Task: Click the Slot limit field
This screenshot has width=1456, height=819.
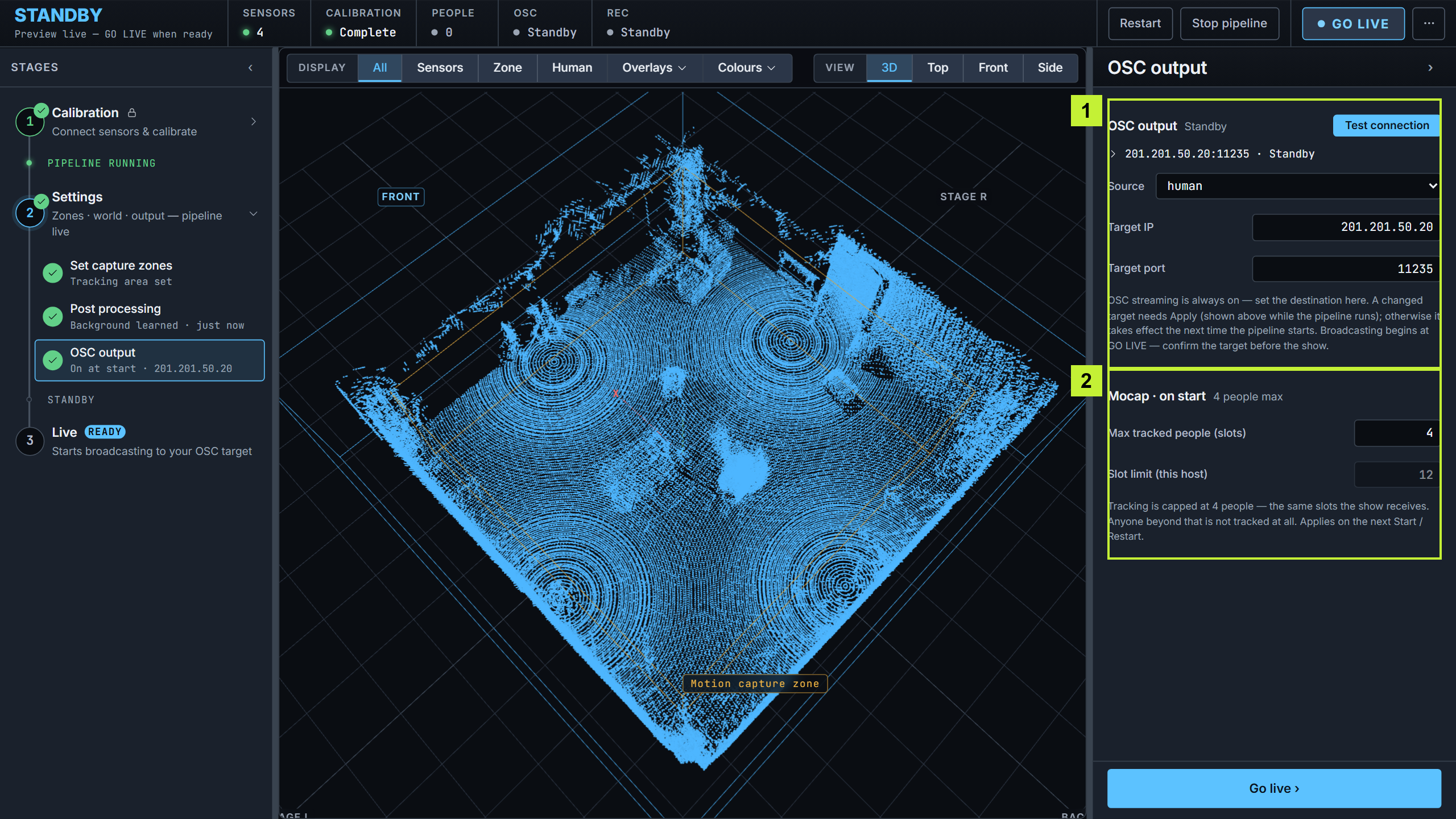Action: 1397,474
